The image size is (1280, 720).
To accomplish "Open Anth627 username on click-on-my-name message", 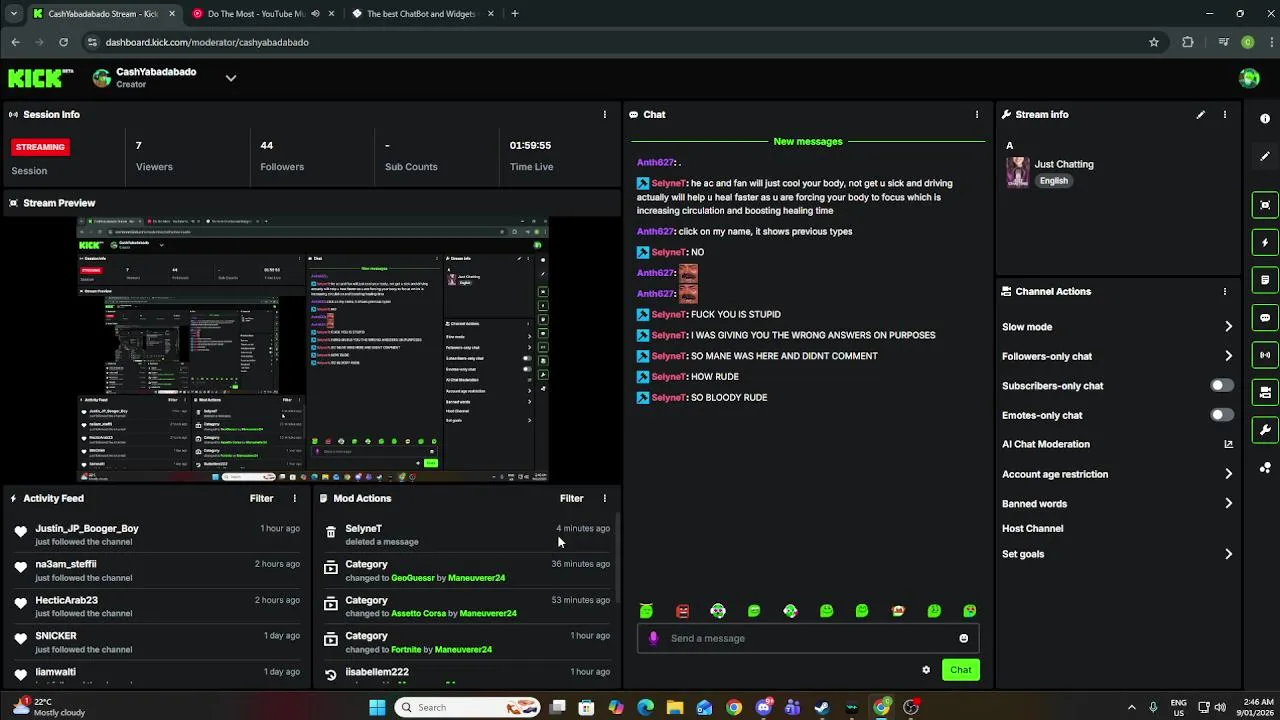I will [x=656, y=232].
